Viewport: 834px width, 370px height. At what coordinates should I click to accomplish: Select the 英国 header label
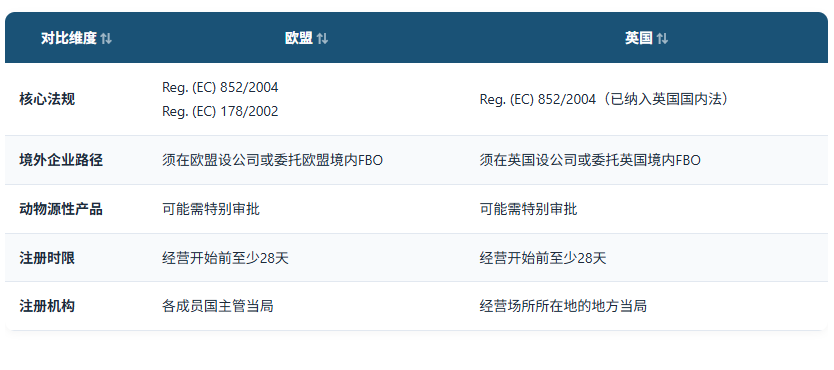[639, 38]
